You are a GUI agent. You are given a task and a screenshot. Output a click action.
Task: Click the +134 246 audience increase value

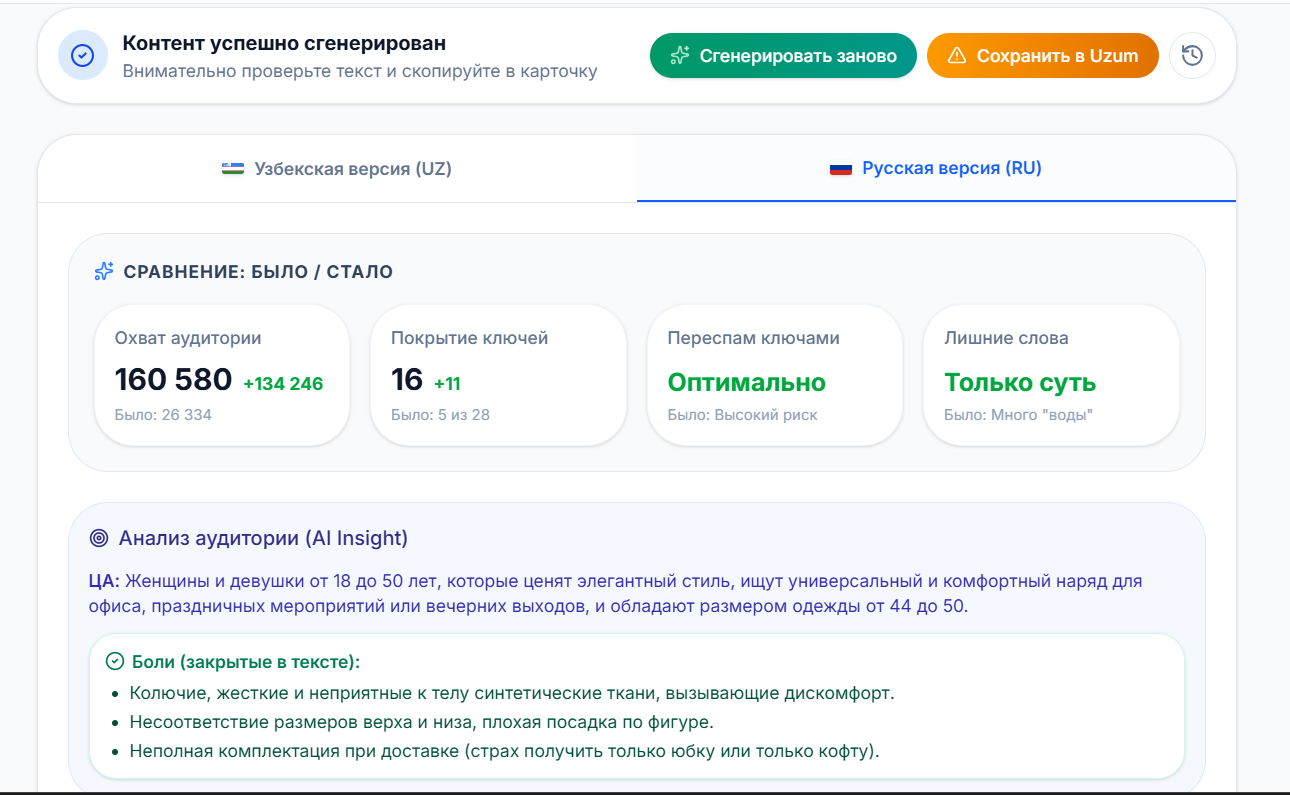[283, 383]
